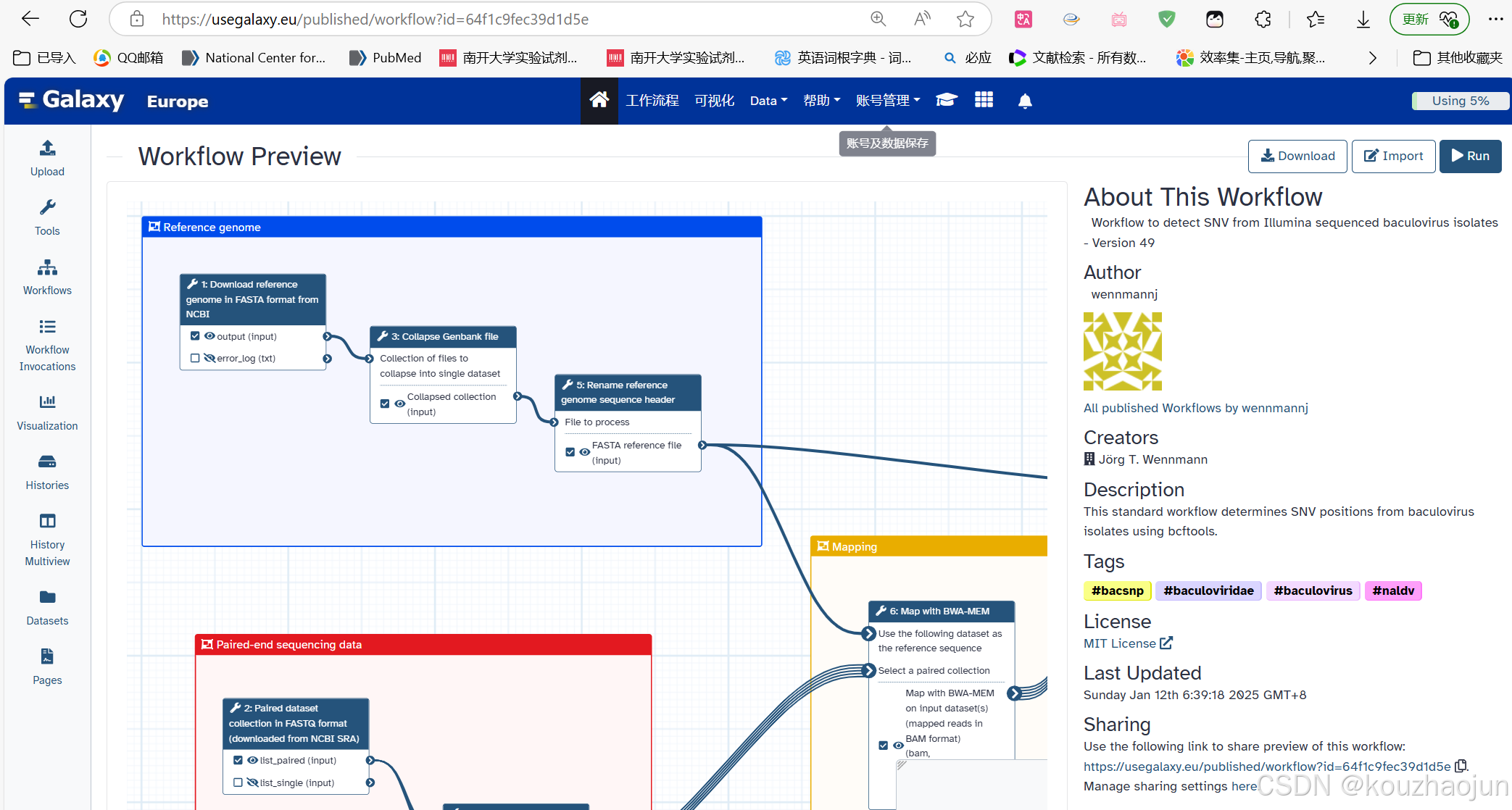Enable the error_log (txt) checkbox

pos(195,358)
